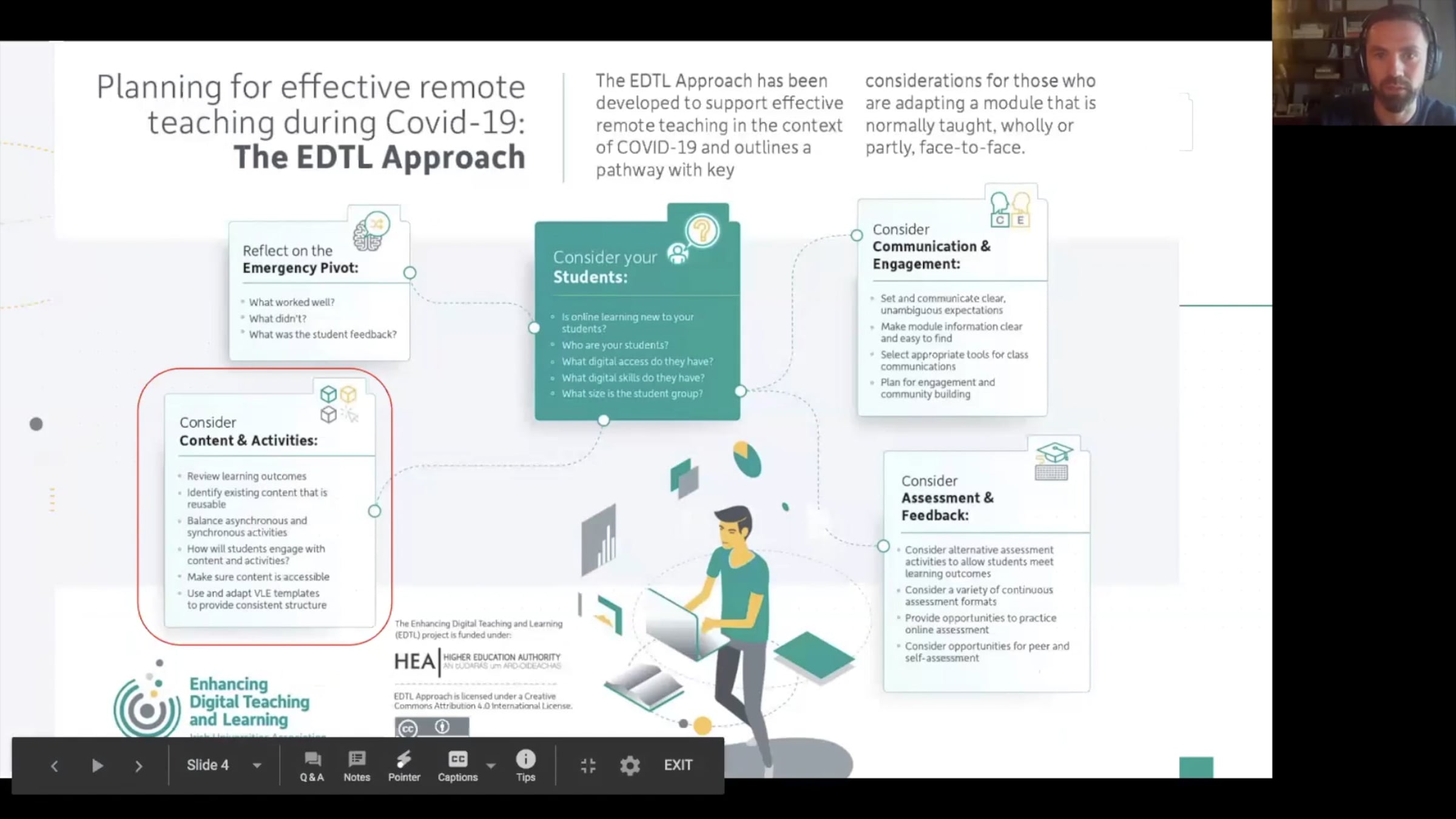Click the bullet "What didn't?"

coord(278,318)
